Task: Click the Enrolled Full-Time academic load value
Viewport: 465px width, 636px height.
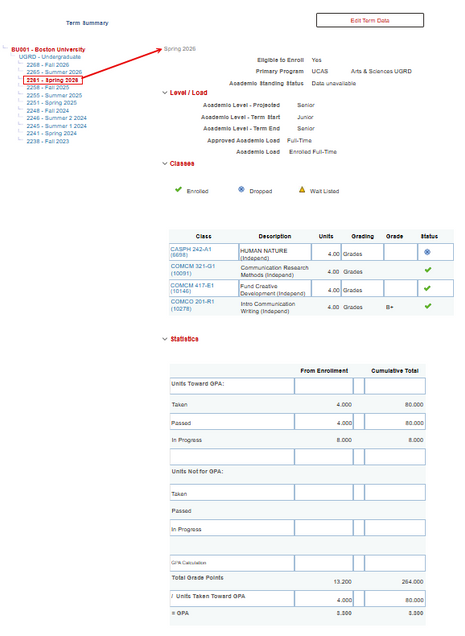Action: click(x=313, y=152)
